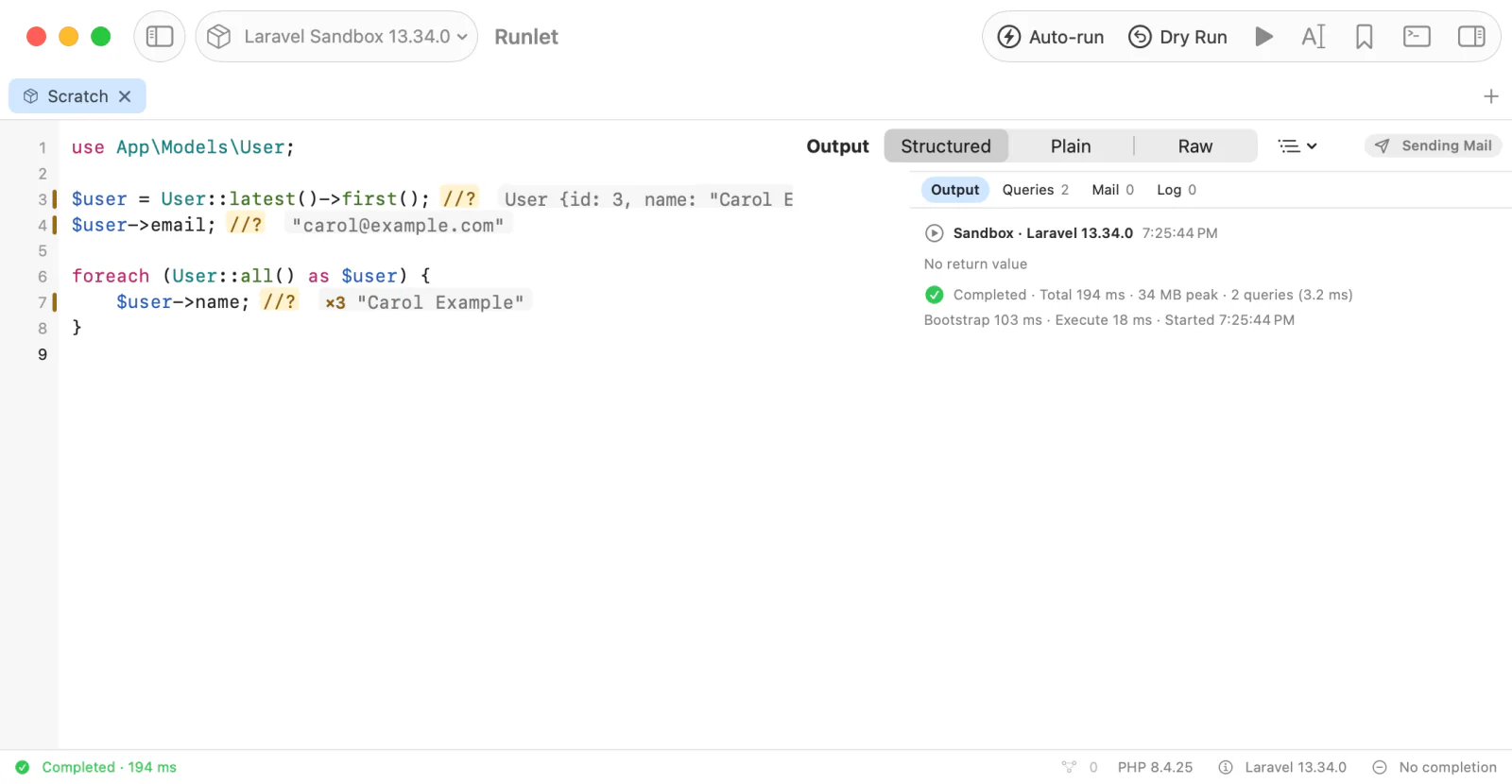Viewport: 1512px width, 784px height.
Task: Click the Sandbox · Laravel 13.34.0 run header
Action: (x=1042, y=233)
